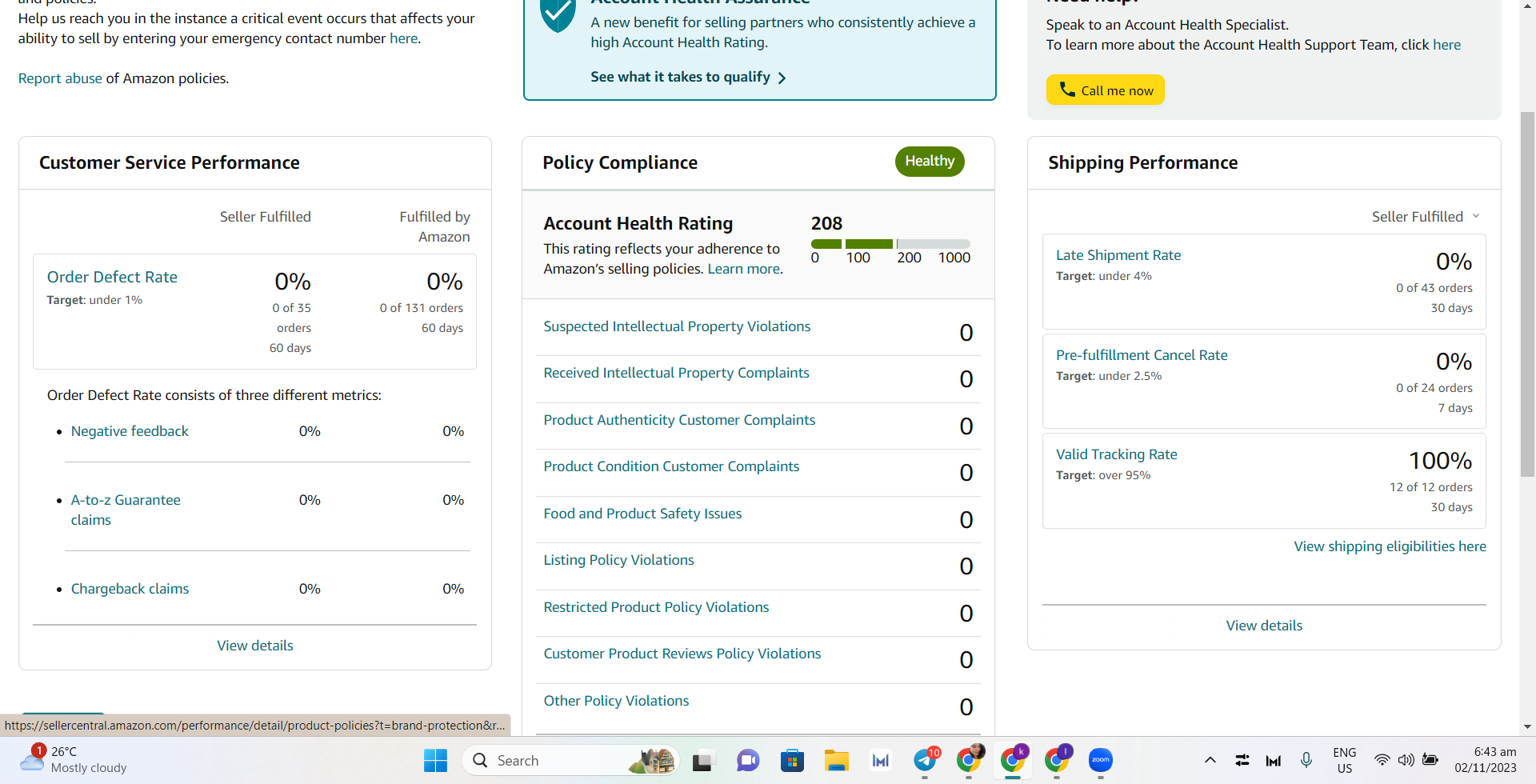Open Customer Product Reviews Policy Violations
1536x784 pixels.
tap(682, 654)
